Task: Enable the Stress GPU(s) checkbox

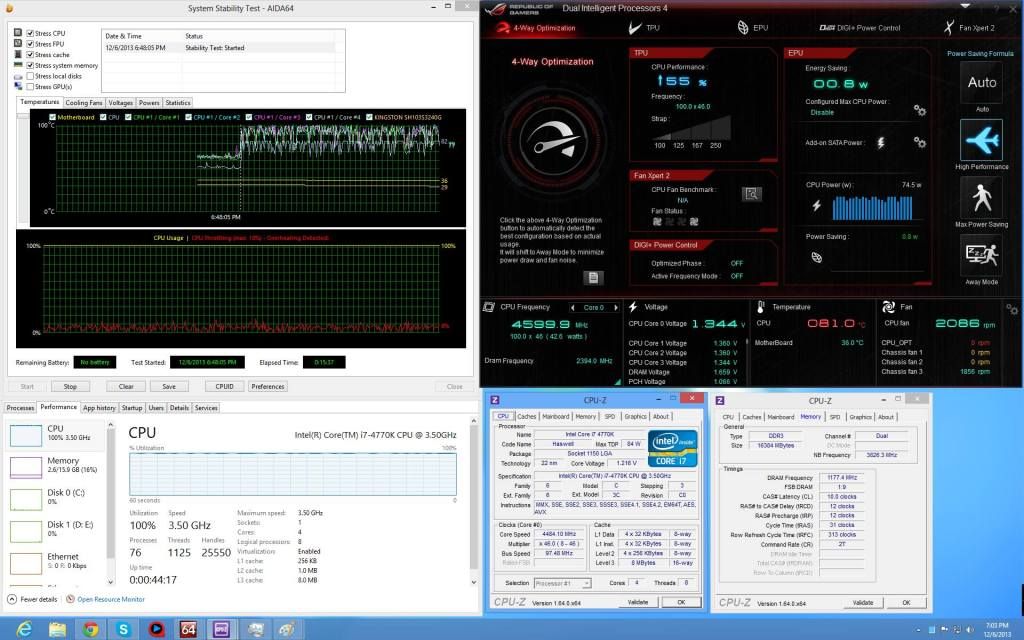Action: coord(31,87)
